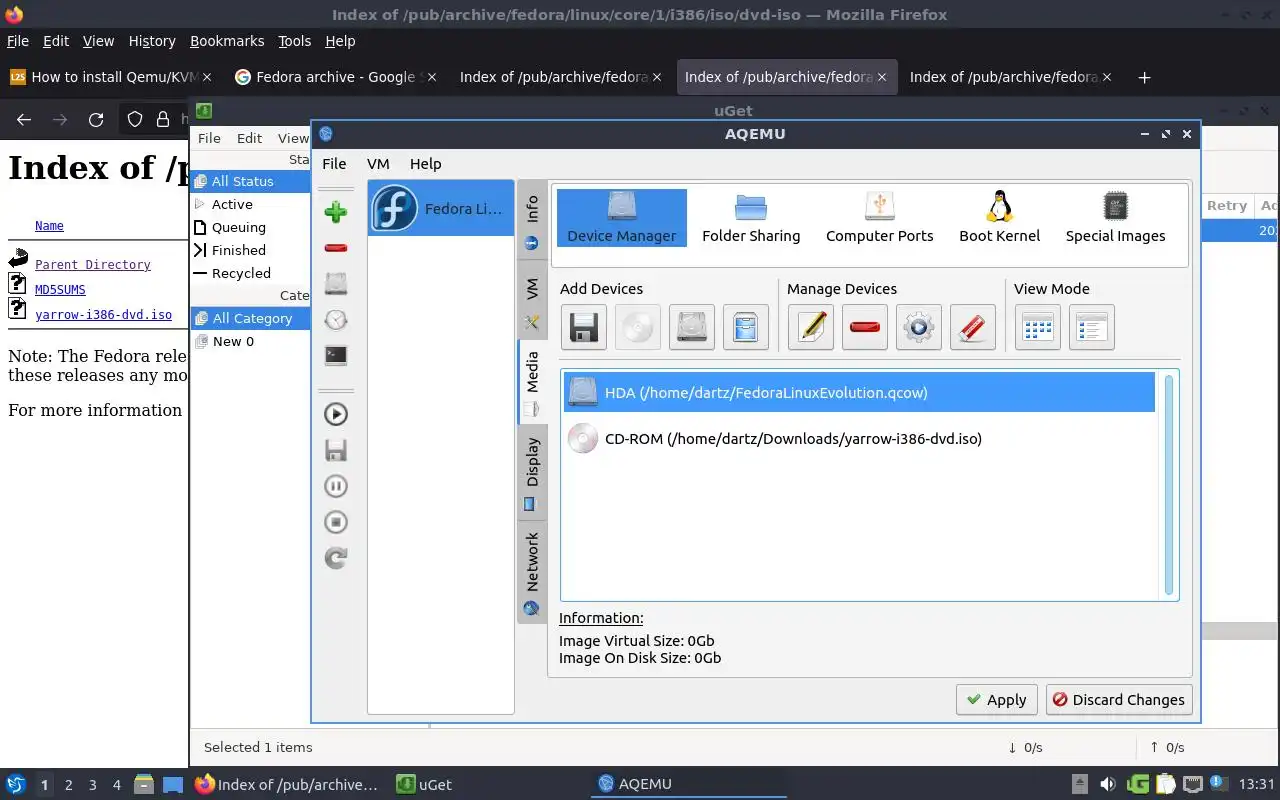The image size is (1280, 800).
Task: Click the uGet taskbar entry
Action: coord(424,785)
